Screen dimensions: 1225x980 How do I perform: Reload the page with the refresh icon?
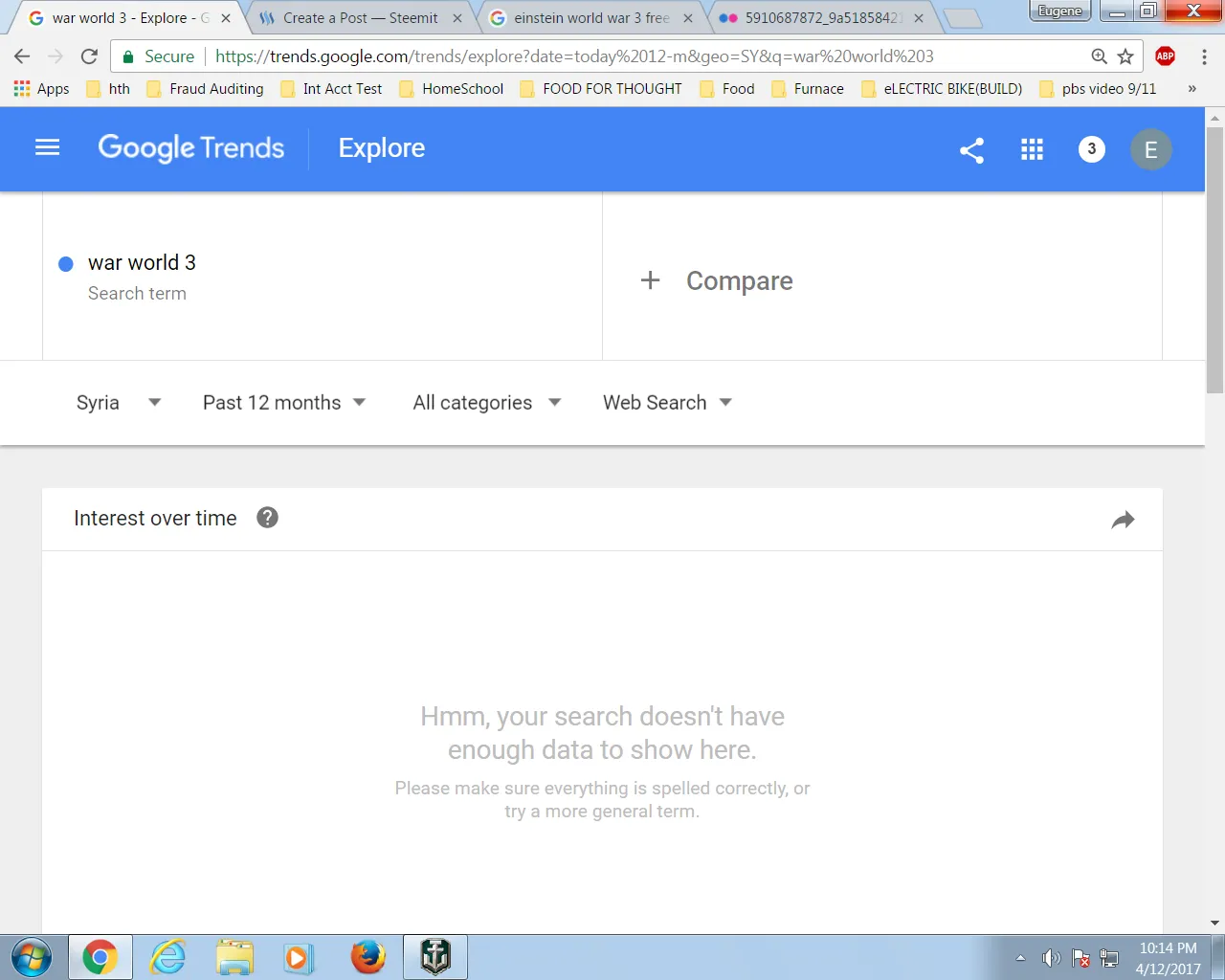tap(89, 56)
